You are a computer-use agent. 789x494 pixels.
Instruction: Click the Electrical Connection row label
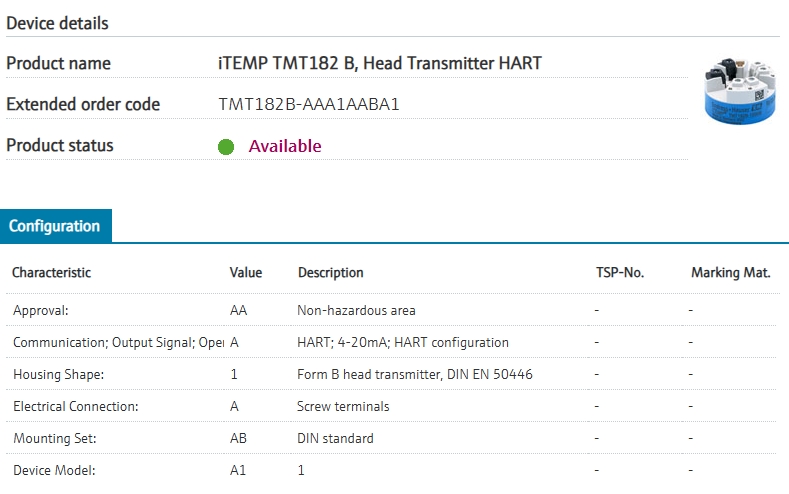tap(75, 406)
